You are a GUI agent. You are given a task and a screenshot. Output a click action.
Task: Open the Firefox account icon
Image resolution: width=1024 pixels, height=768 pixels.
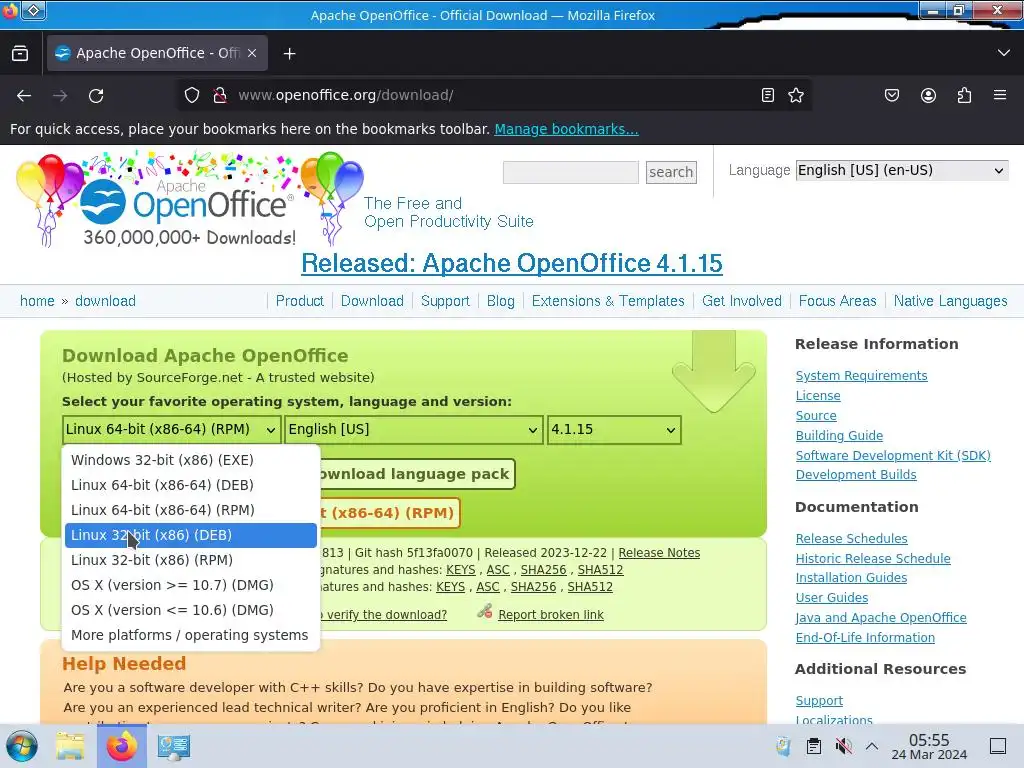point(928,95)
